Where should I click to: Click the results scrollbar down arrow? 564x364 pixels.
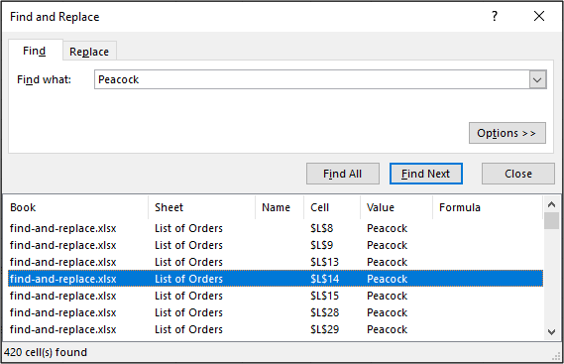(x=551, y=332)
